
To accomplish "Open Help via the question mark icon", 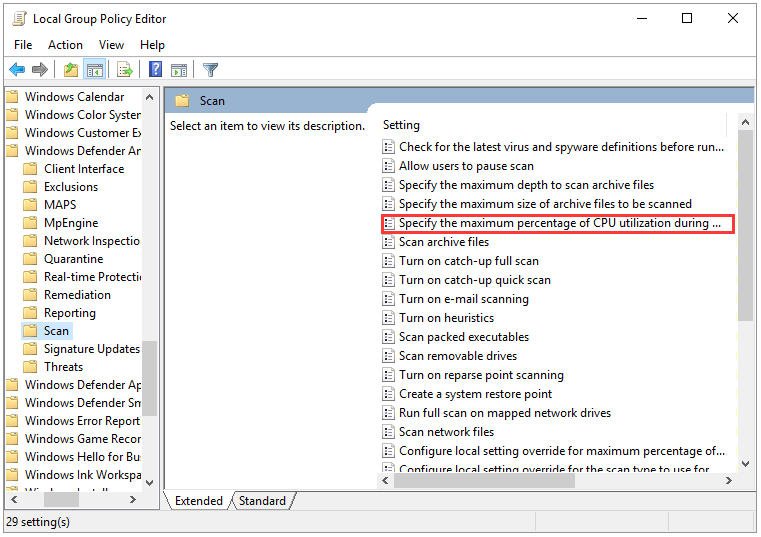I will [155, 69].
